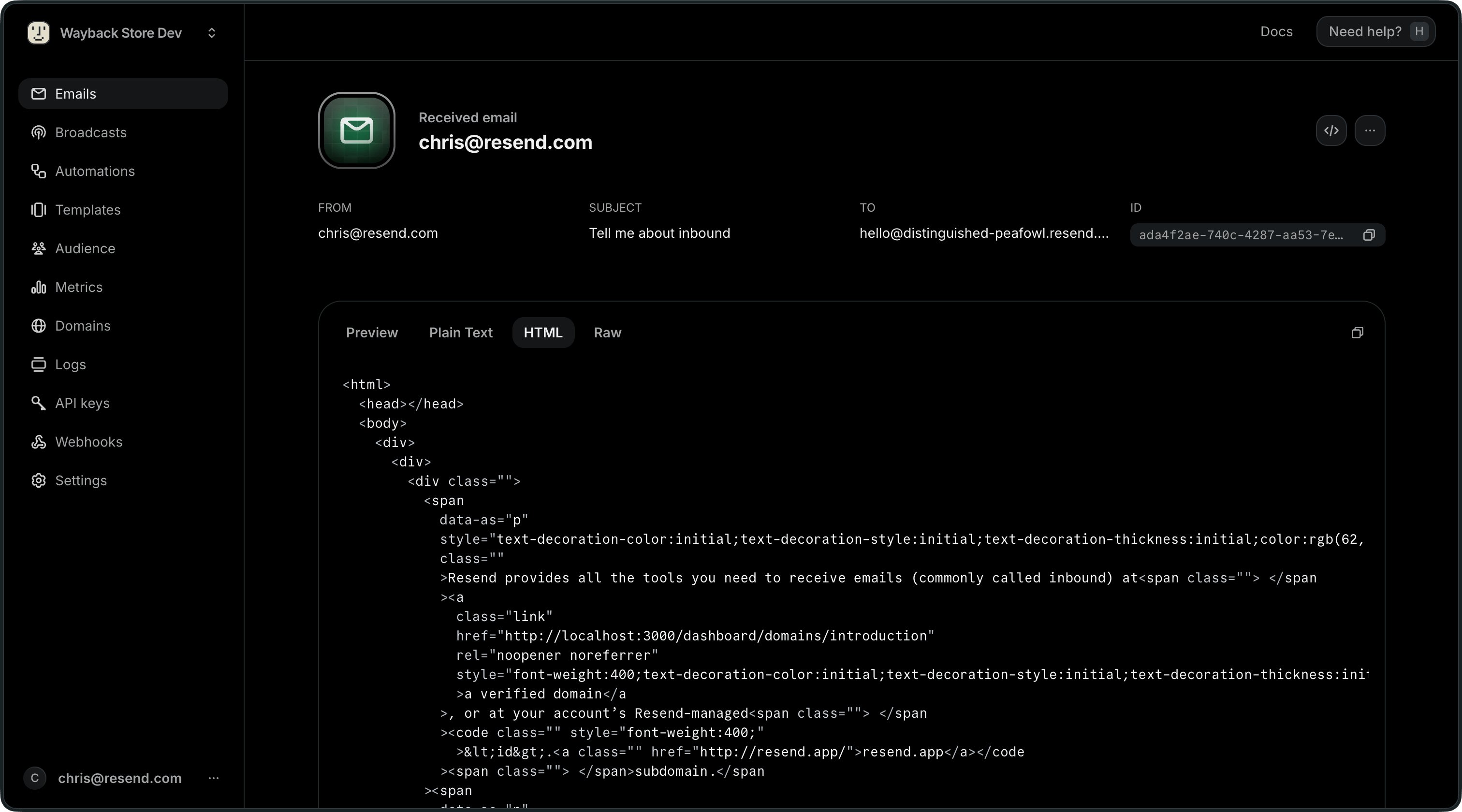
Task: Click the TO address hello@distinguished-peafowl
Action: (983, 233)
